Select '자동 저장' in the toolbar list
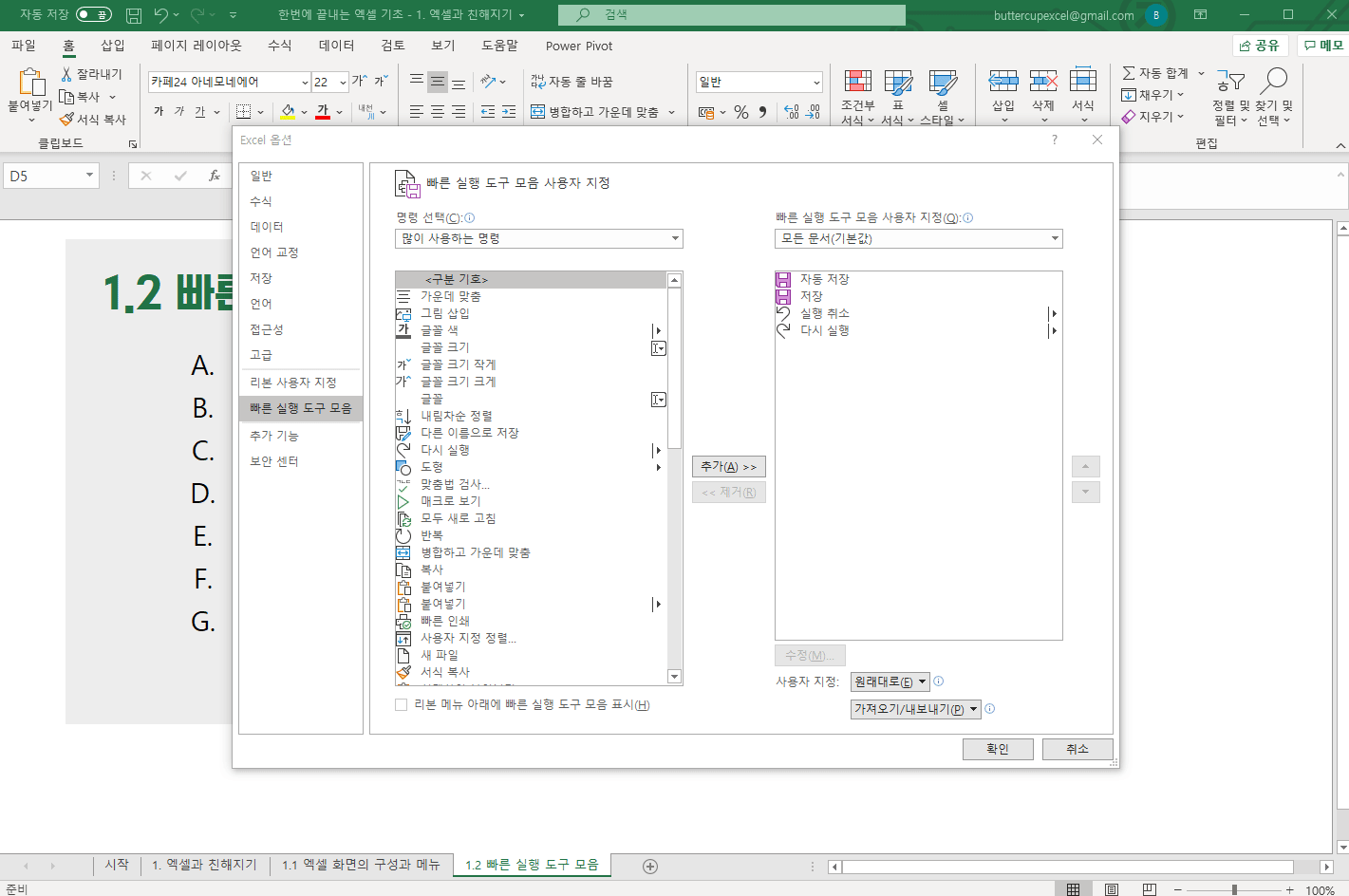The height and width of the screenshot is (896, 1349). coord(918,279)
